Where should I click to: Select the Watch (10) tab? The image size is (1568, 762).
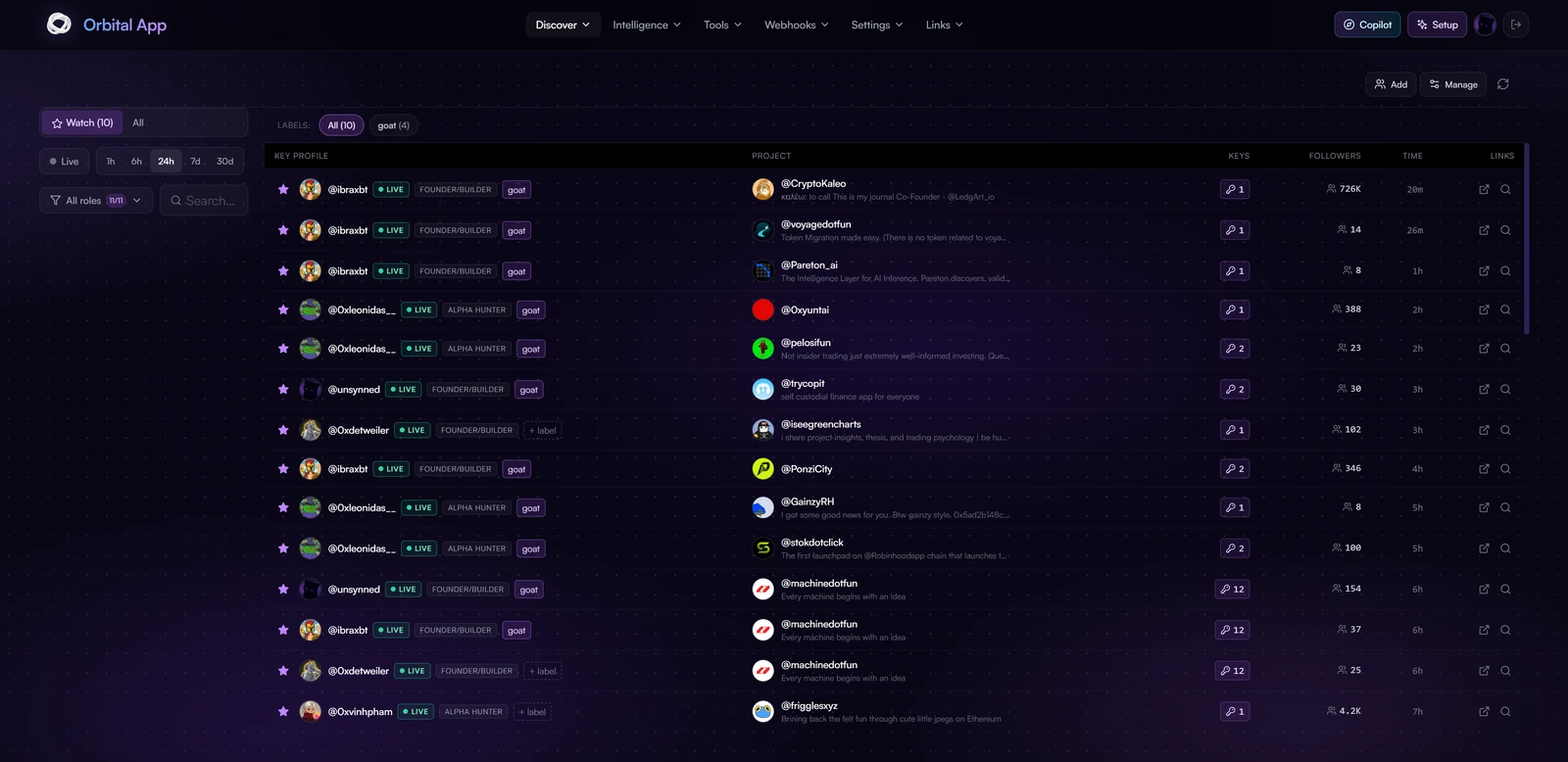tap(82, 122)
